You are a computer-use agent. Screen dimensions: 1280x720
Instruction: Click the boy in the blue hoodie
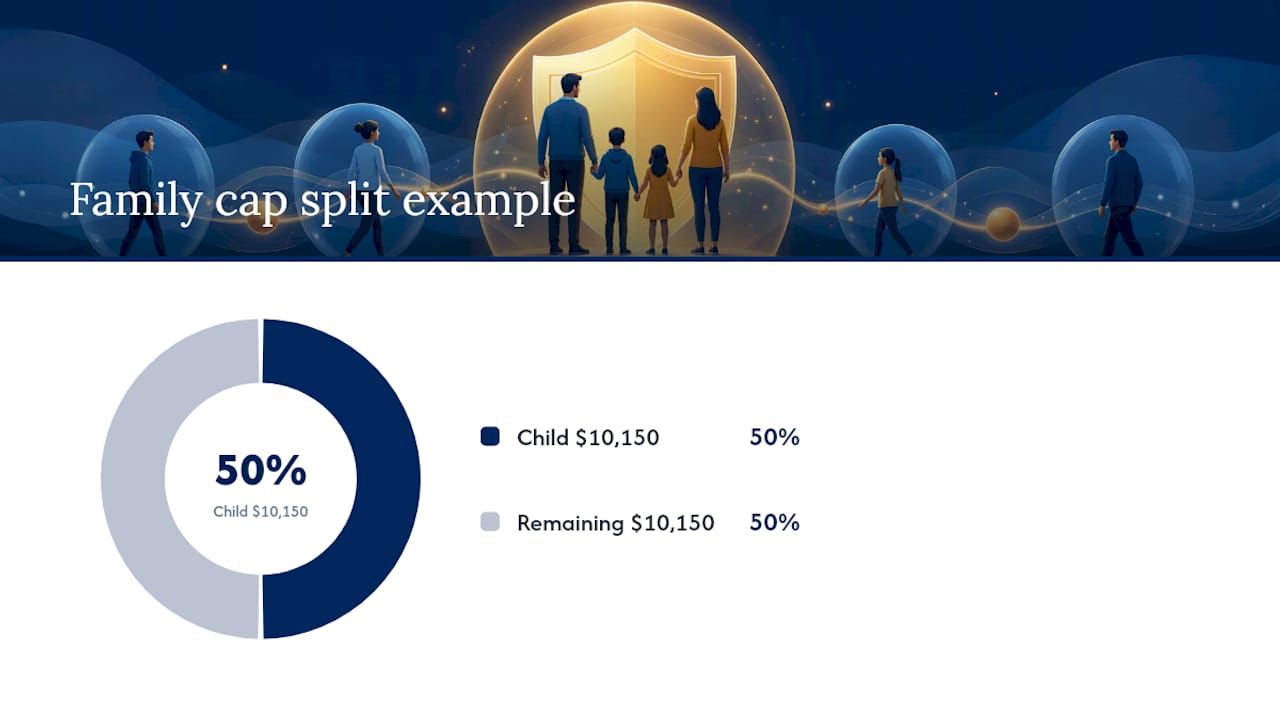point(617,190)
